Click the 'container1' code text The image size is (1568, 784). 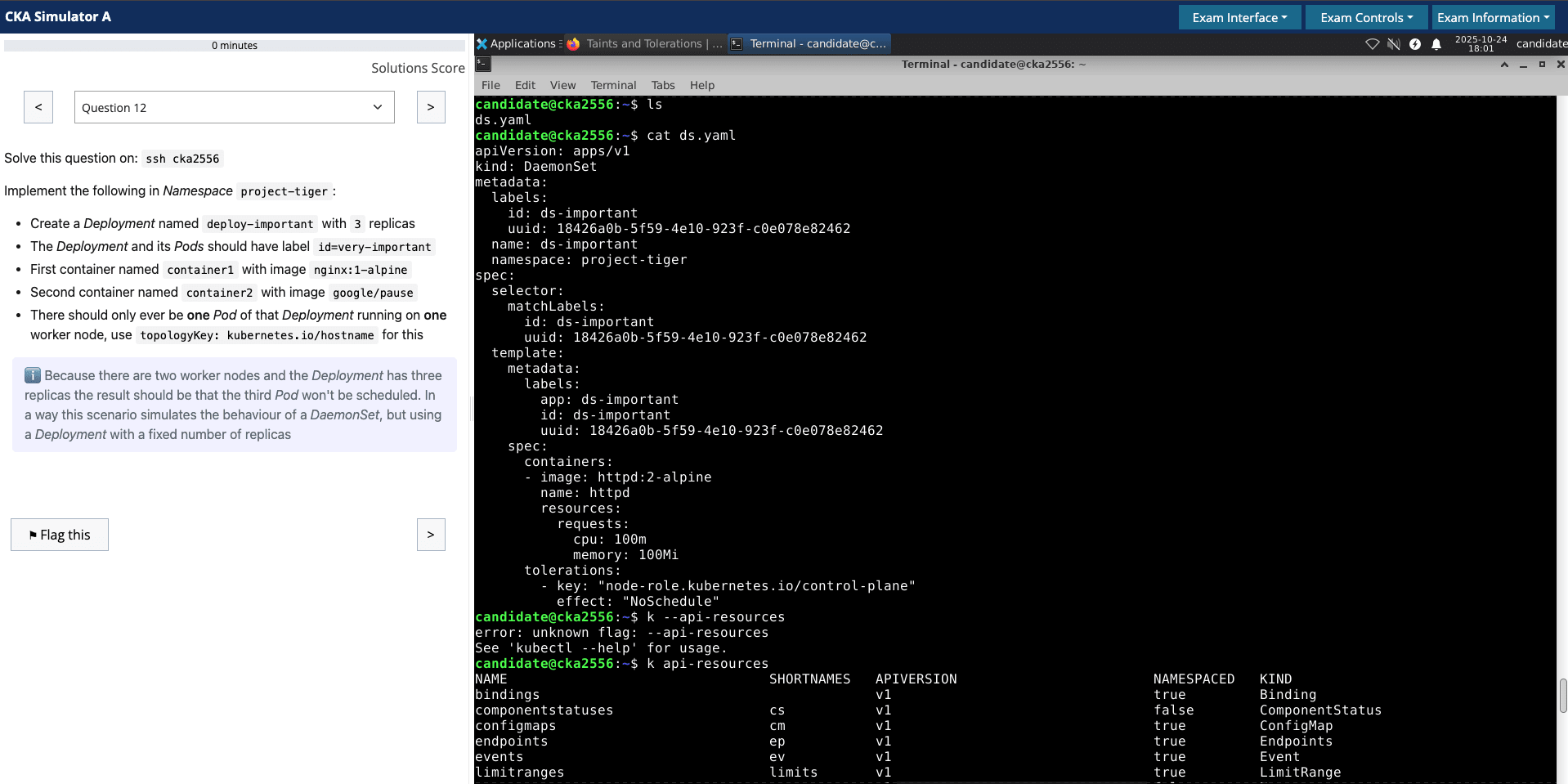pos(200,270)
